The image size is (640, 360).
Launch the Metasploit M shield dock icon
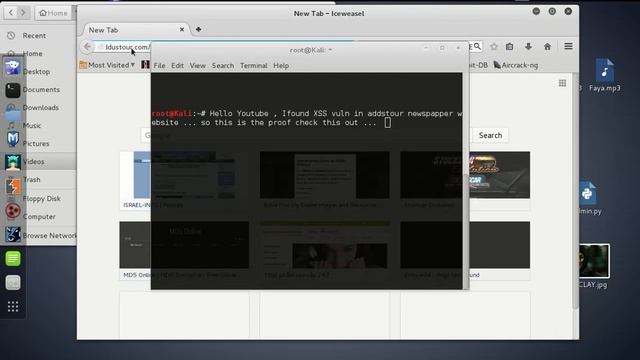(13, 139)
